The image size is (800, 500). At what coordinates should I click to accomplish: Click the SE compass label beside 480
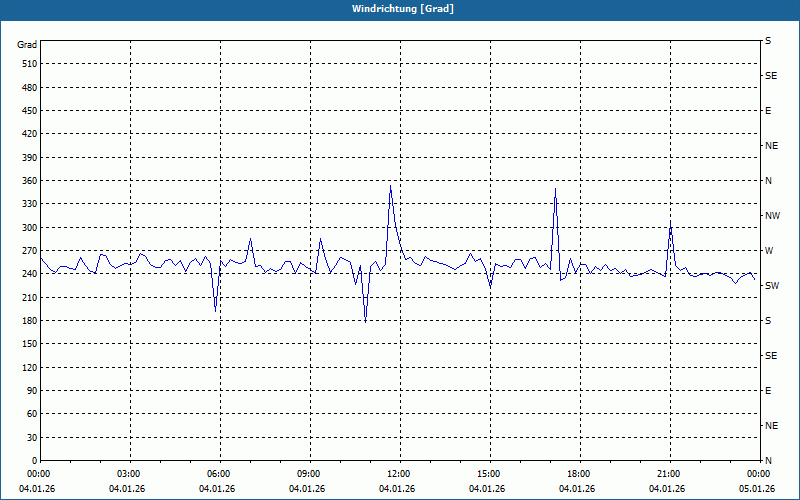tap(771, 76)
